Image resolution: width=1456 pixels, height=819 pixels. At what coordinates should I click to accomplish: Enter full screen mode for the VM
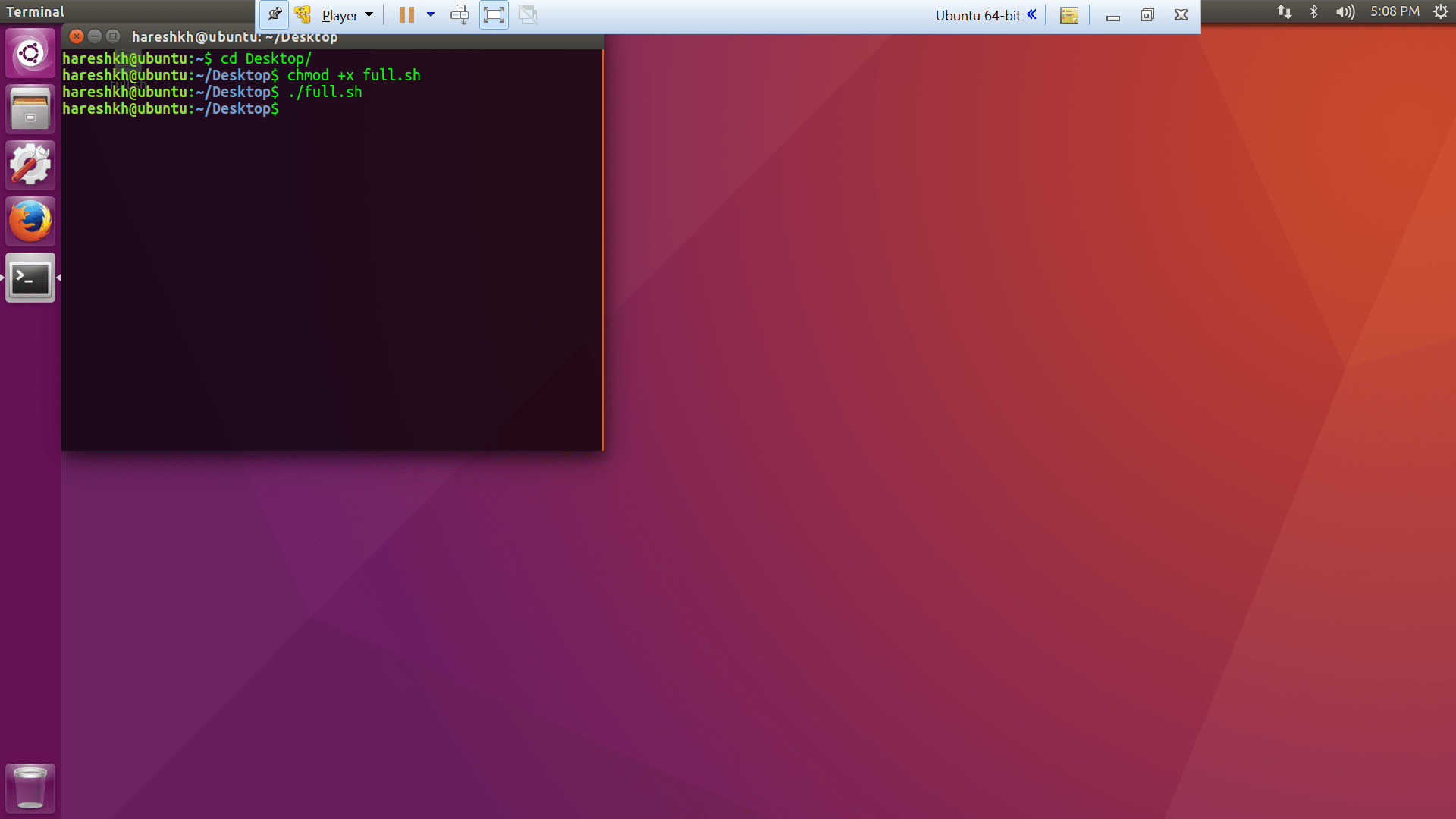coord(494,14)
